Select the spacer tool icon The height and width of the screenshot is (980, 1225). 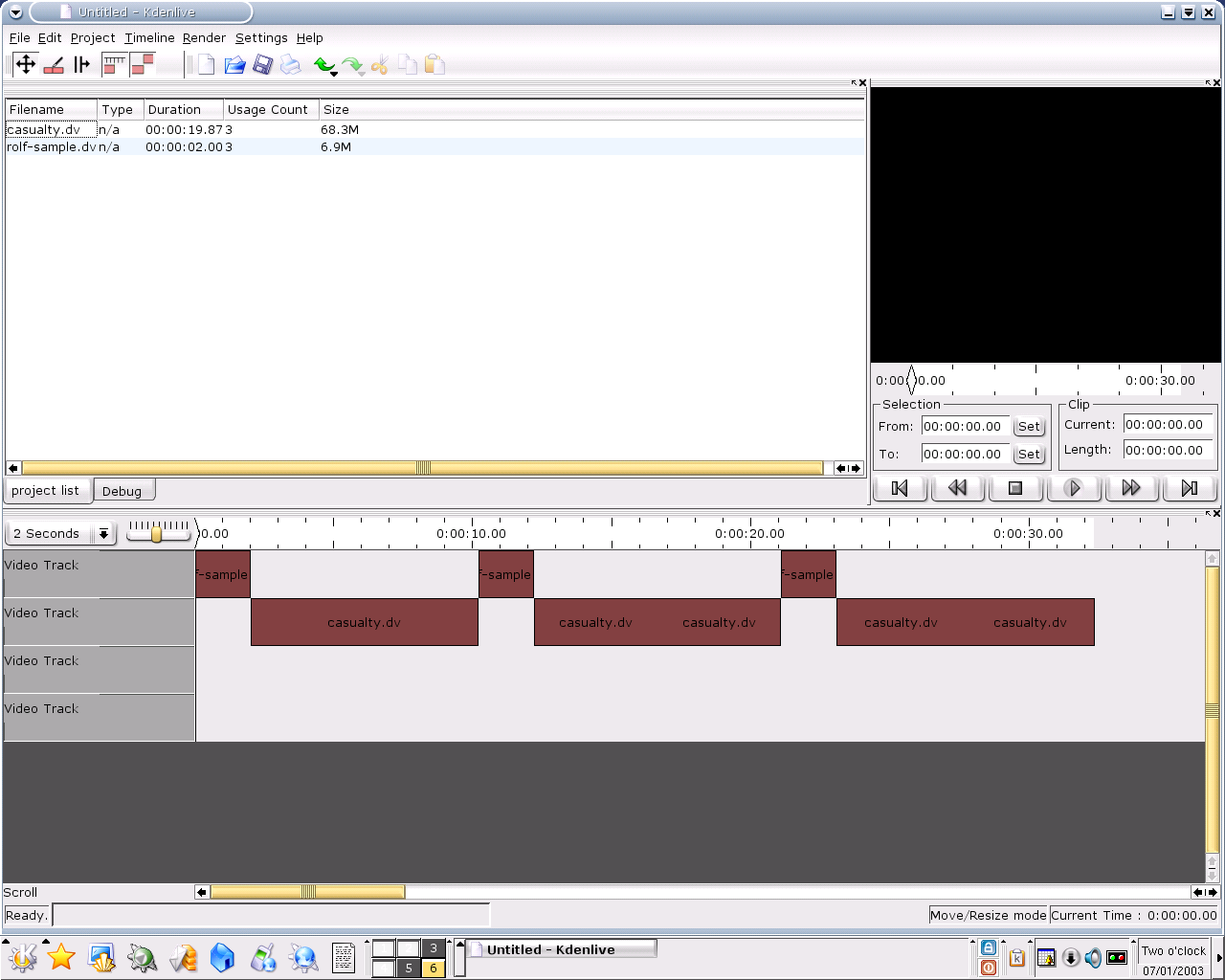pos(82,64)
